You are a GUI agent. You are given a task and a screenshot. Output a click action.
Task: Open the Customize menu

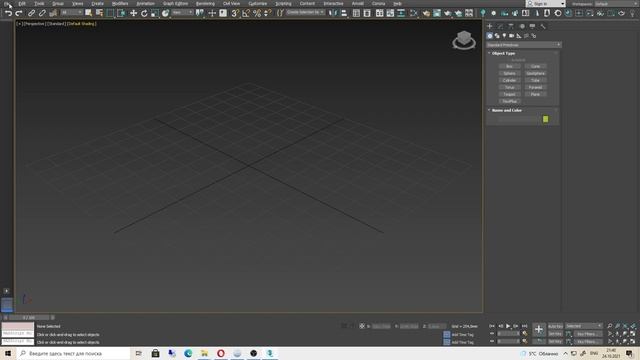click(258, 4)
